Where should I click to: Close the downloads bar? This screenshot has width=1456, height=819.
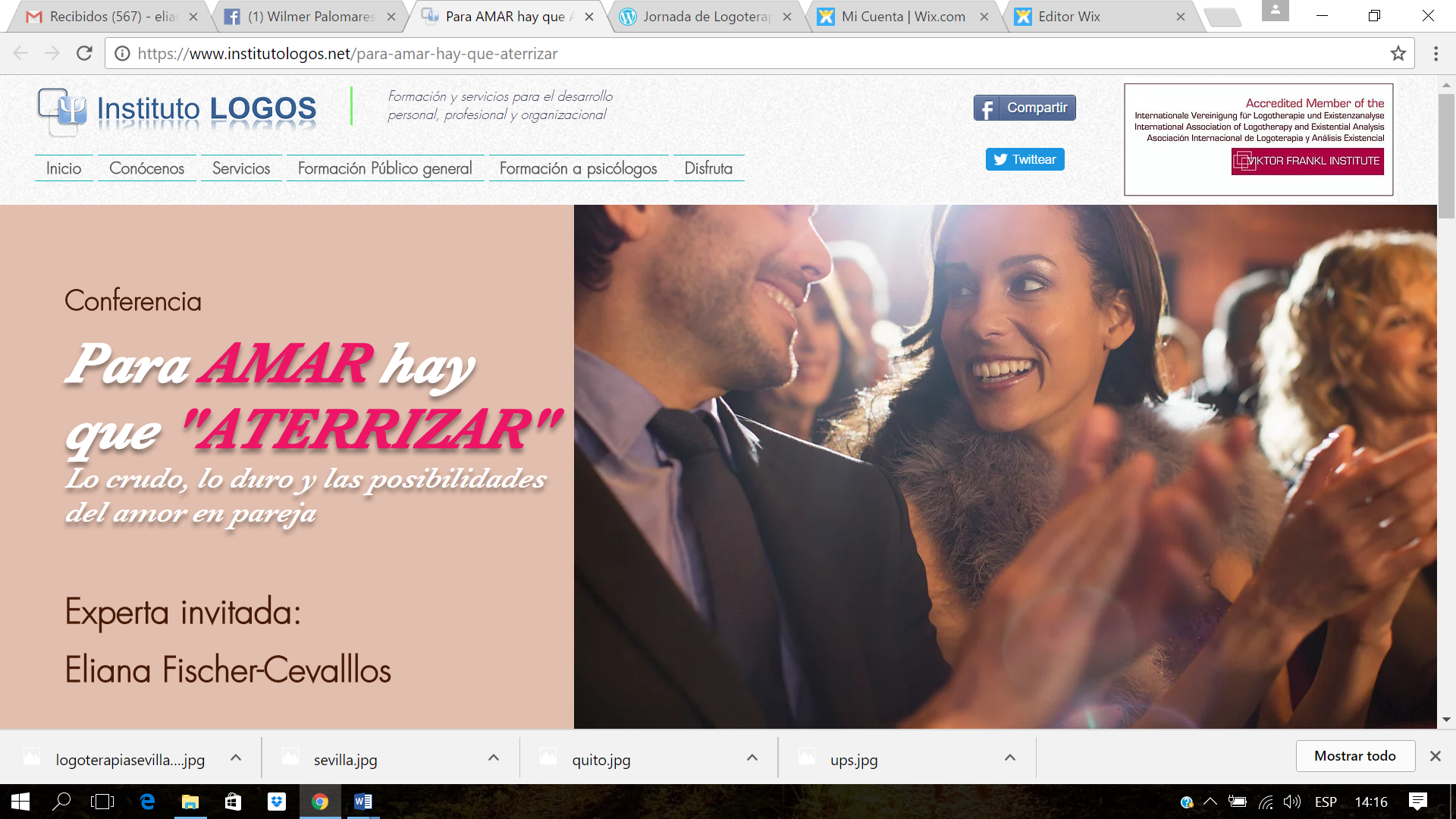[1435, 756]
